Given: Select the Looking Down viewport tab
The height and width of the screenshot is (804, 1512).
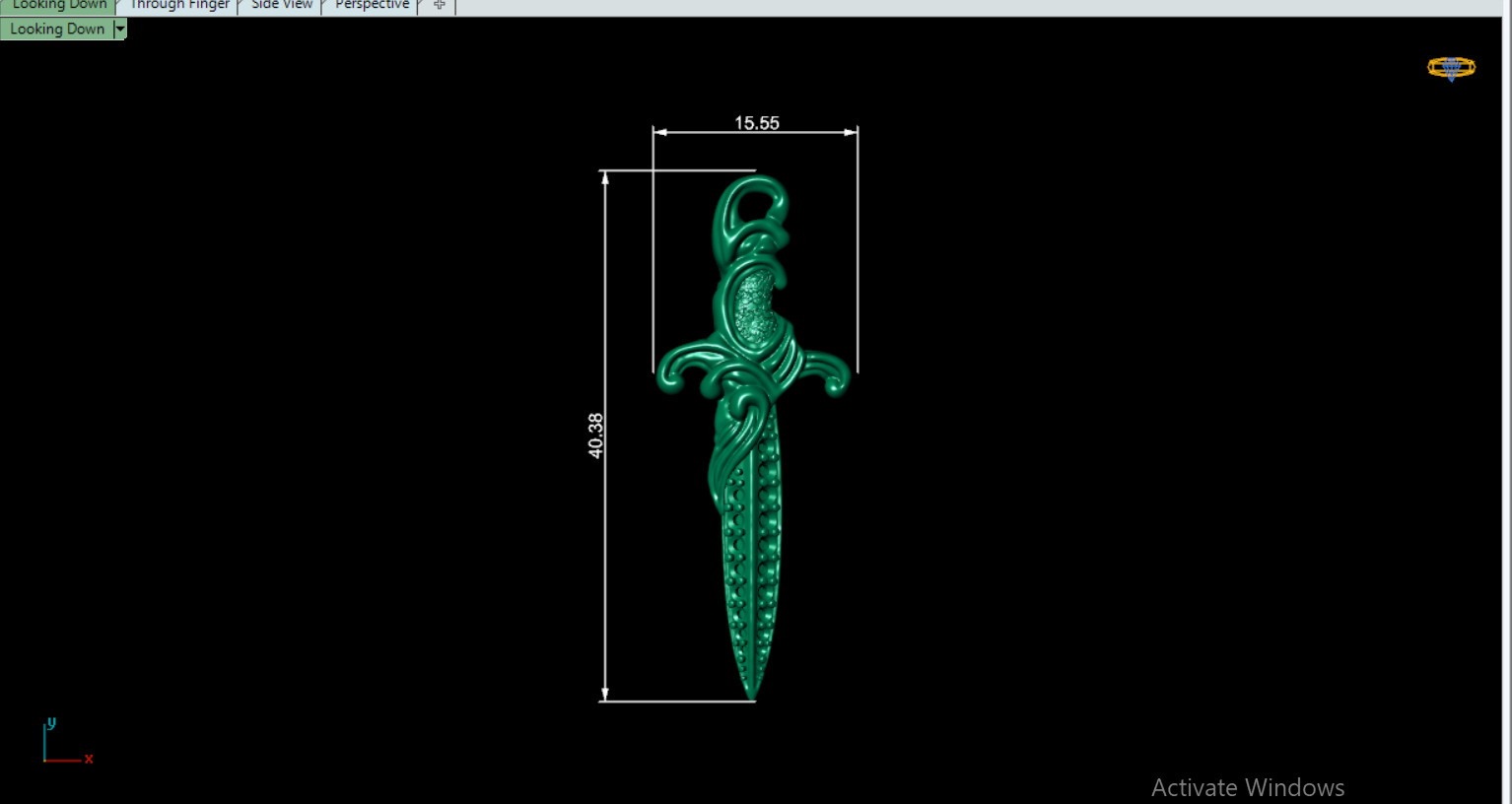Looking at the screenshot, I should 59,6.
